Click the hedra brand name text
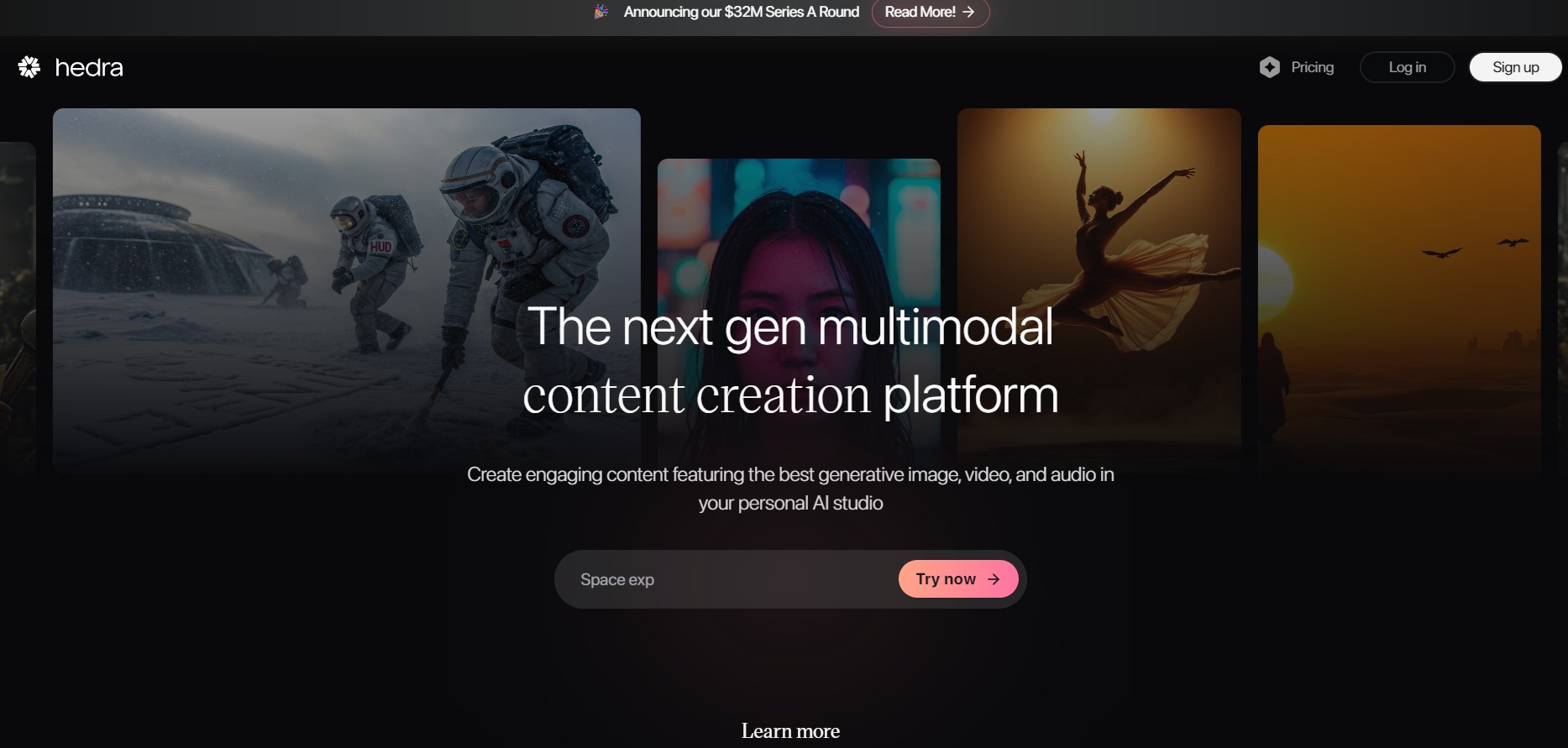The height and width of the screenshot is (748, 1568). [x=89, y=67]
